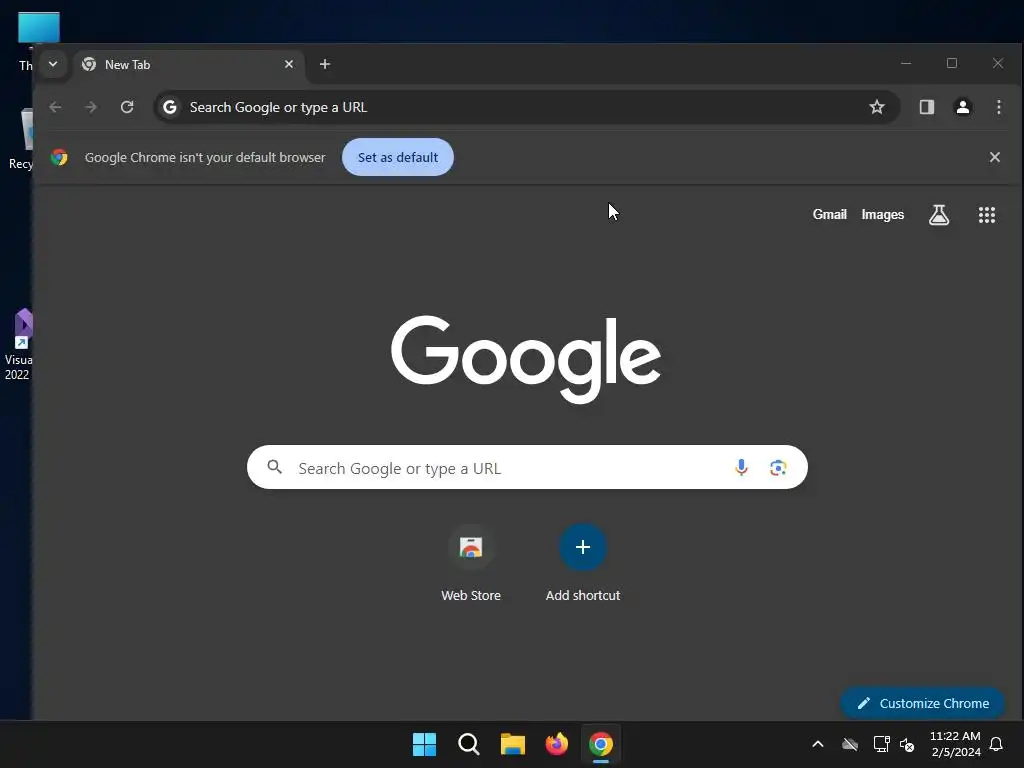Open the Chrome three-dot menu

pos(999,107)
